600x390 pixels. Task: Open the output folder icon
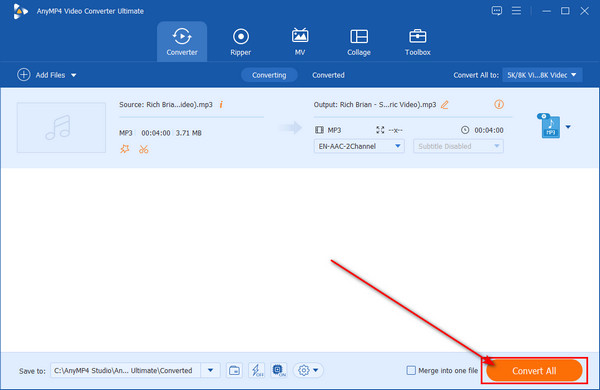(x=234, y=370)
